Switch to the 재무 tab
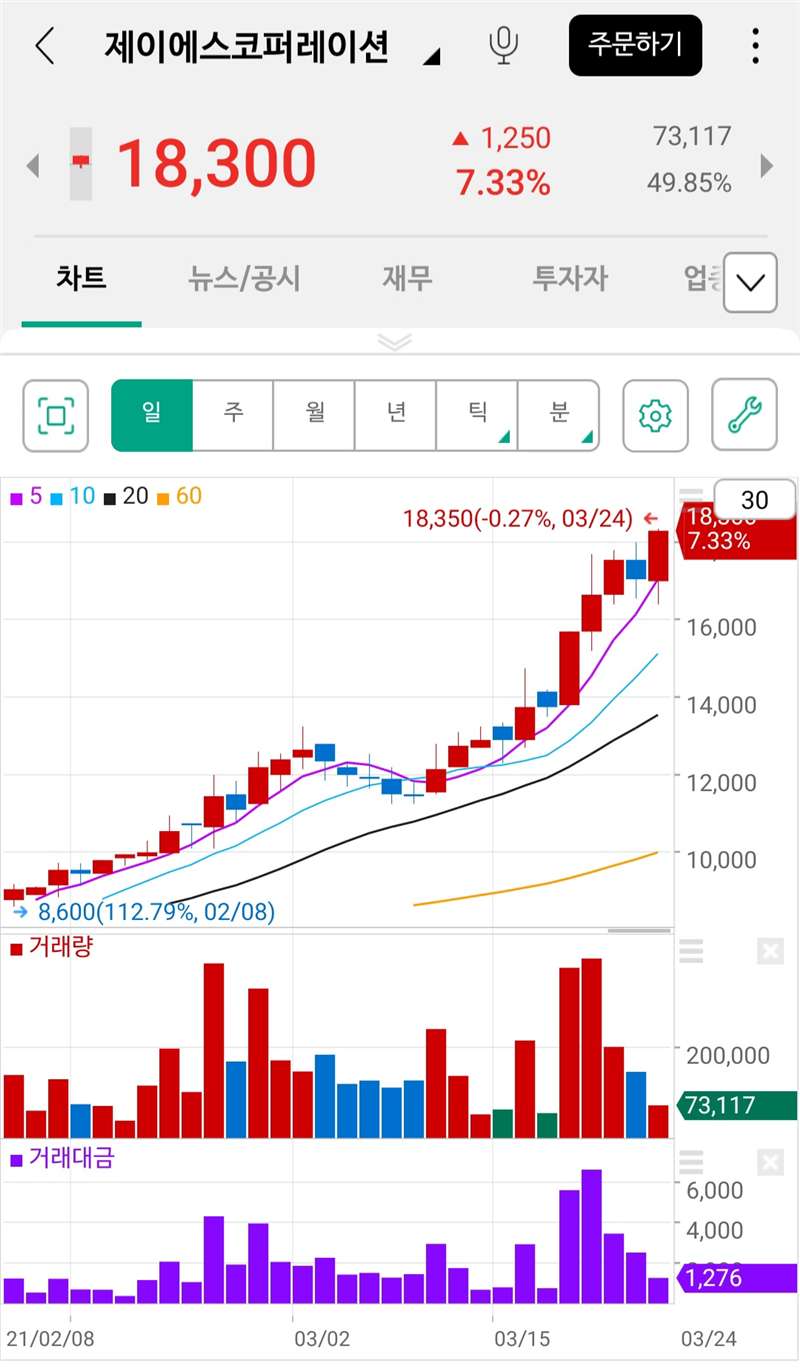 [408, 278]
